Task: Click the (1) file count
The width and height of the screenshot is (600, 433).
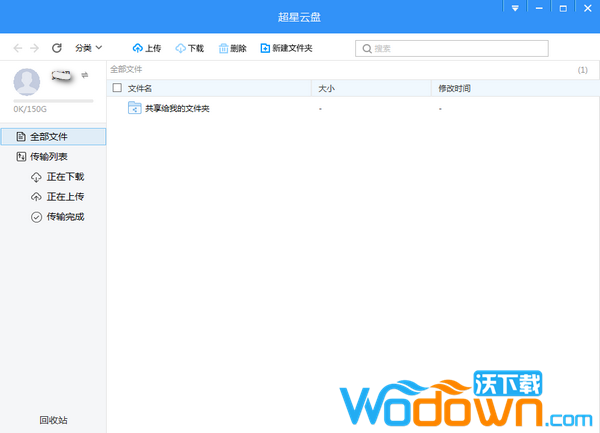Action: click(x=582, y=70)
